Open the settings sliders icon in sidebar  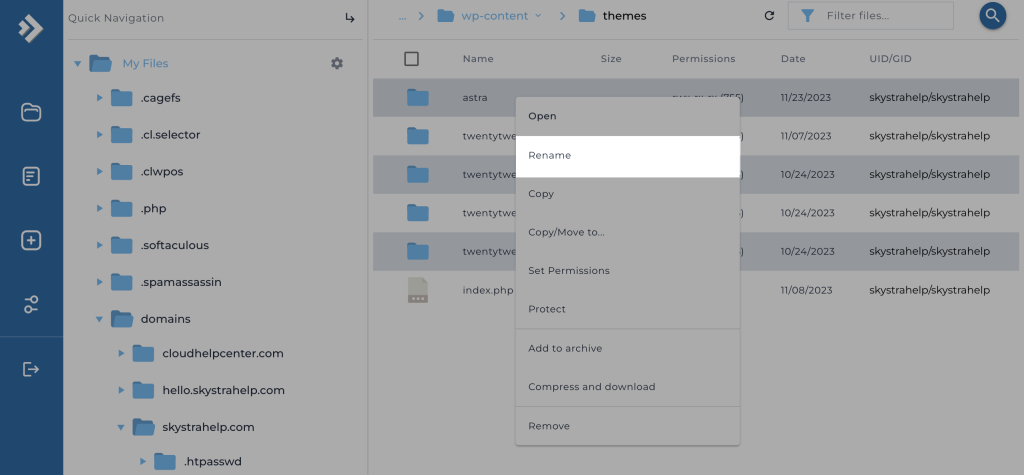pos(31,304)
